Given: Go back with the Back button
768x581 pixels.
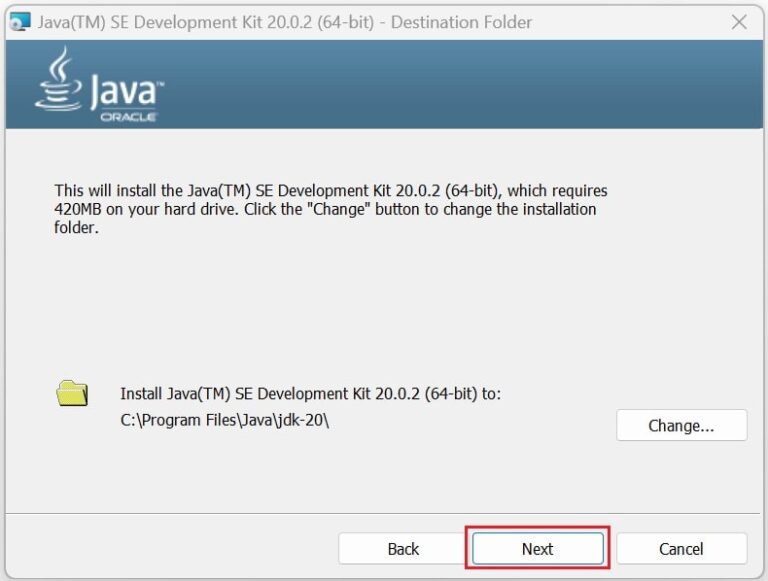Looking at the screenshot, I should 403,548.
